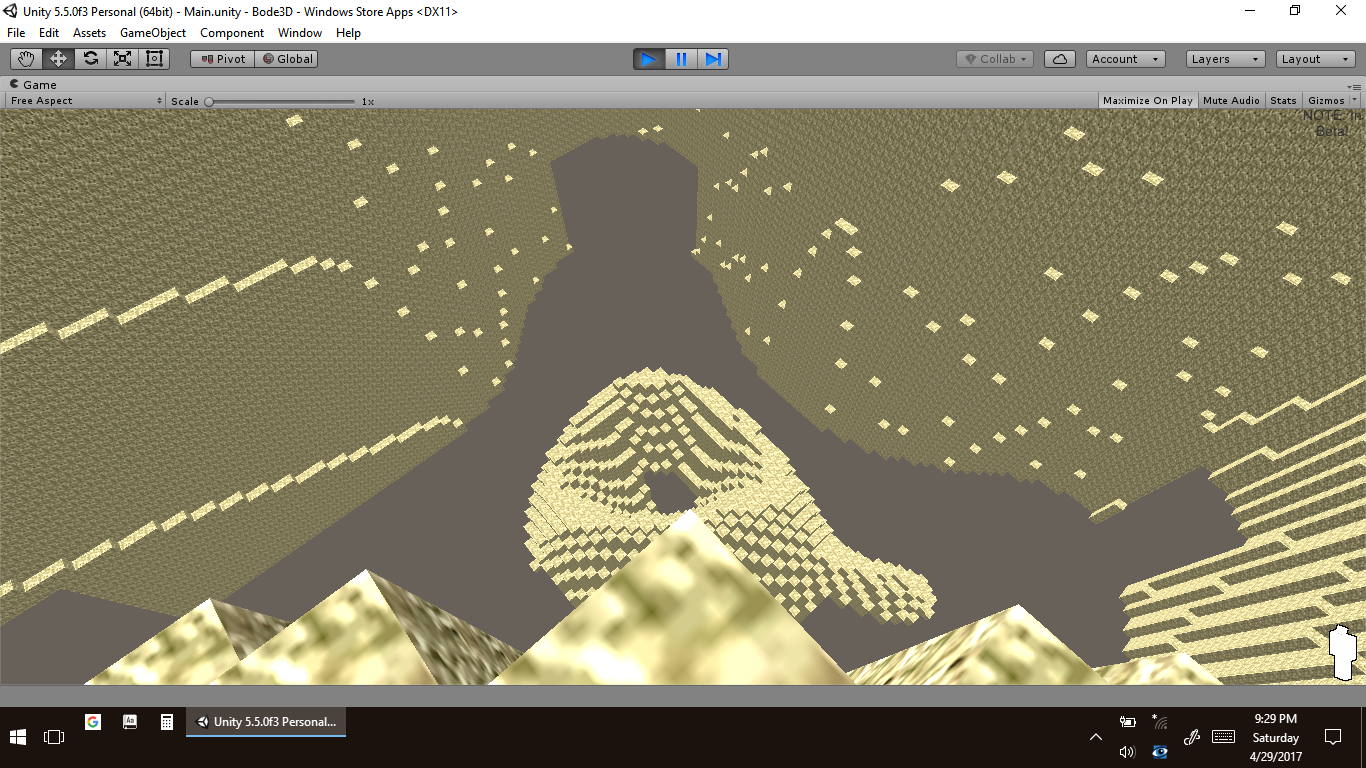This screenshot has height=768, width=1366.
Task: Open the cloud services icon
Action: 1059,59
